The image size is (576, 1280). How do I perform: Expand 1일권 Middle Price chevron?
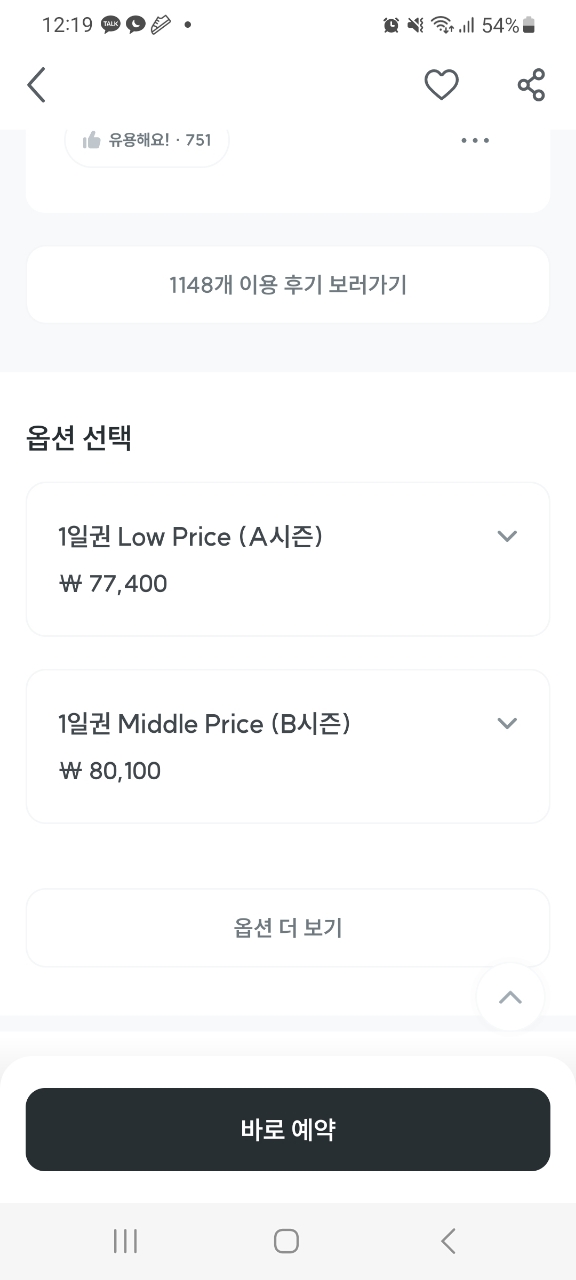pyautogui.click(x=507, y=723)
